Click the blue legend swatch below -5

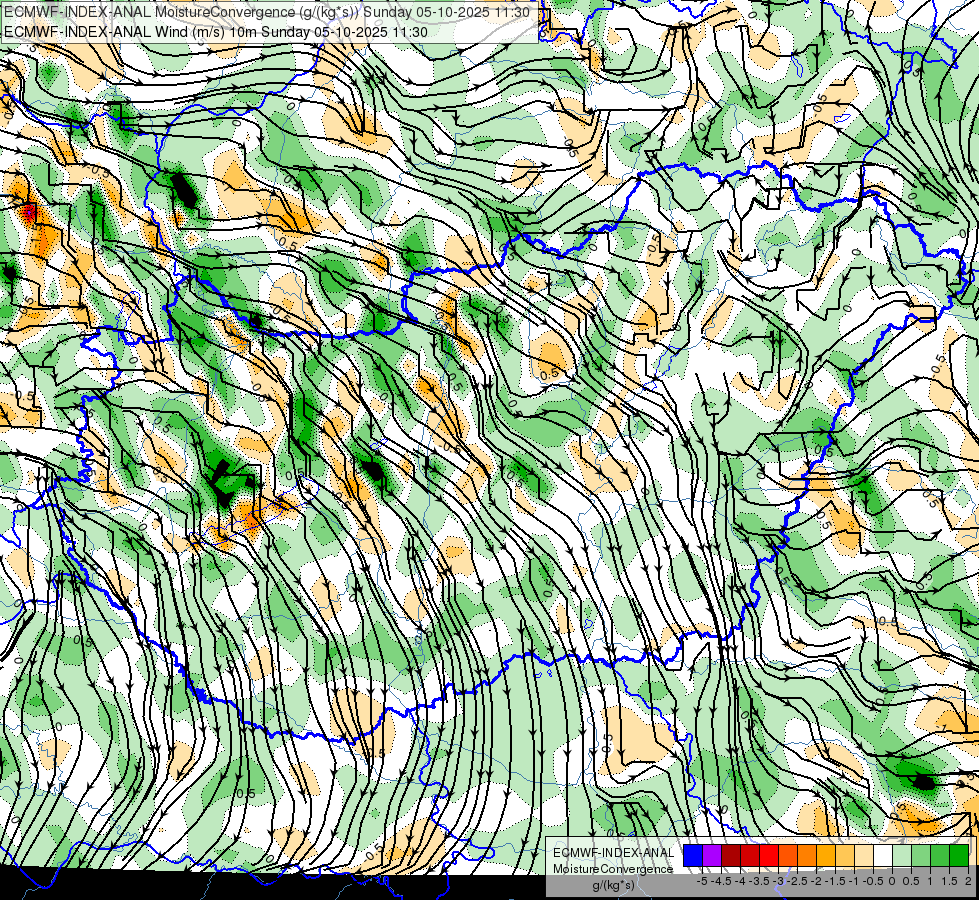pyautogui.click(x=693, y=856)
